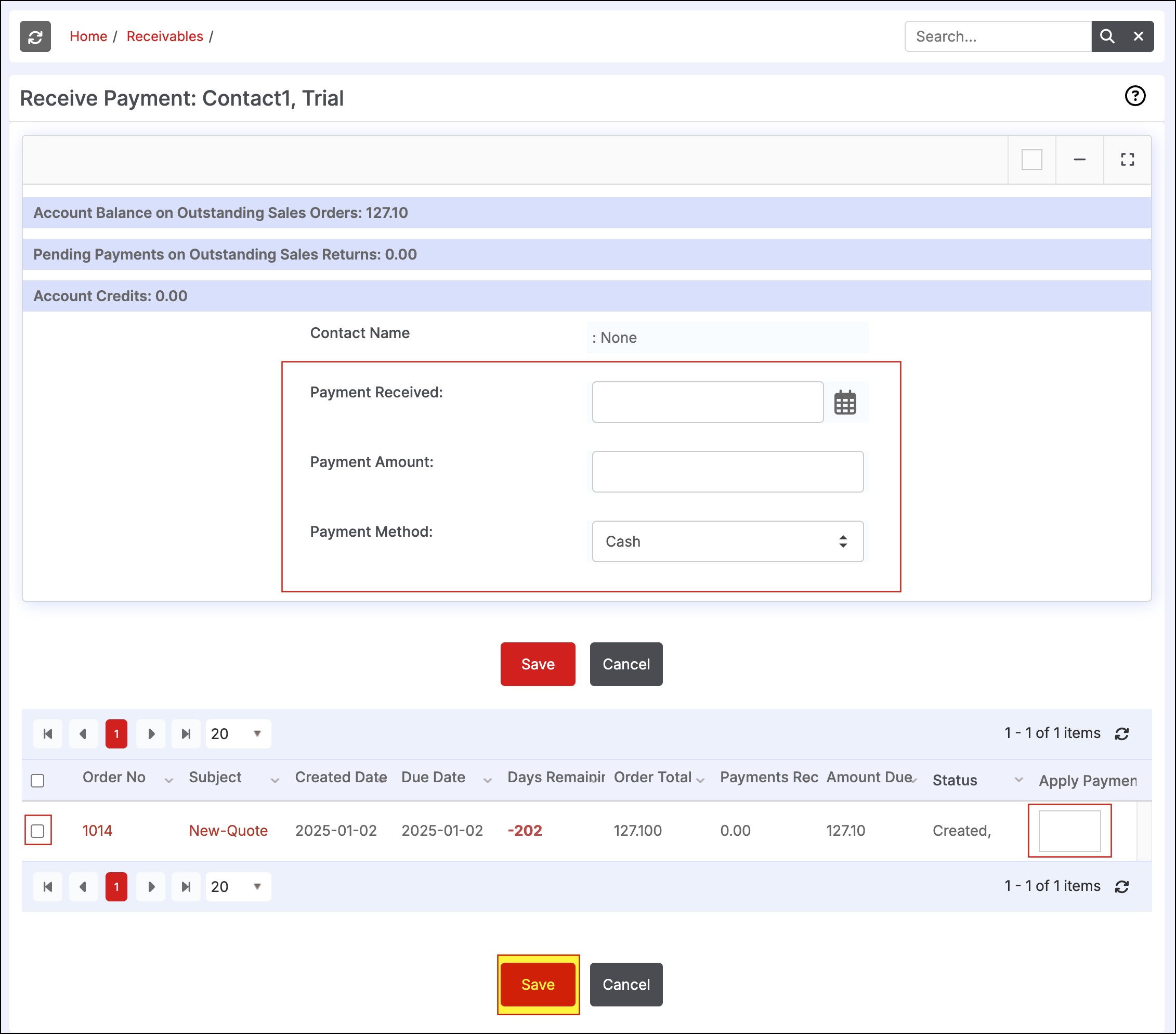
Task: Select page 1 in the top pager
Action: (x=116, y=733)
